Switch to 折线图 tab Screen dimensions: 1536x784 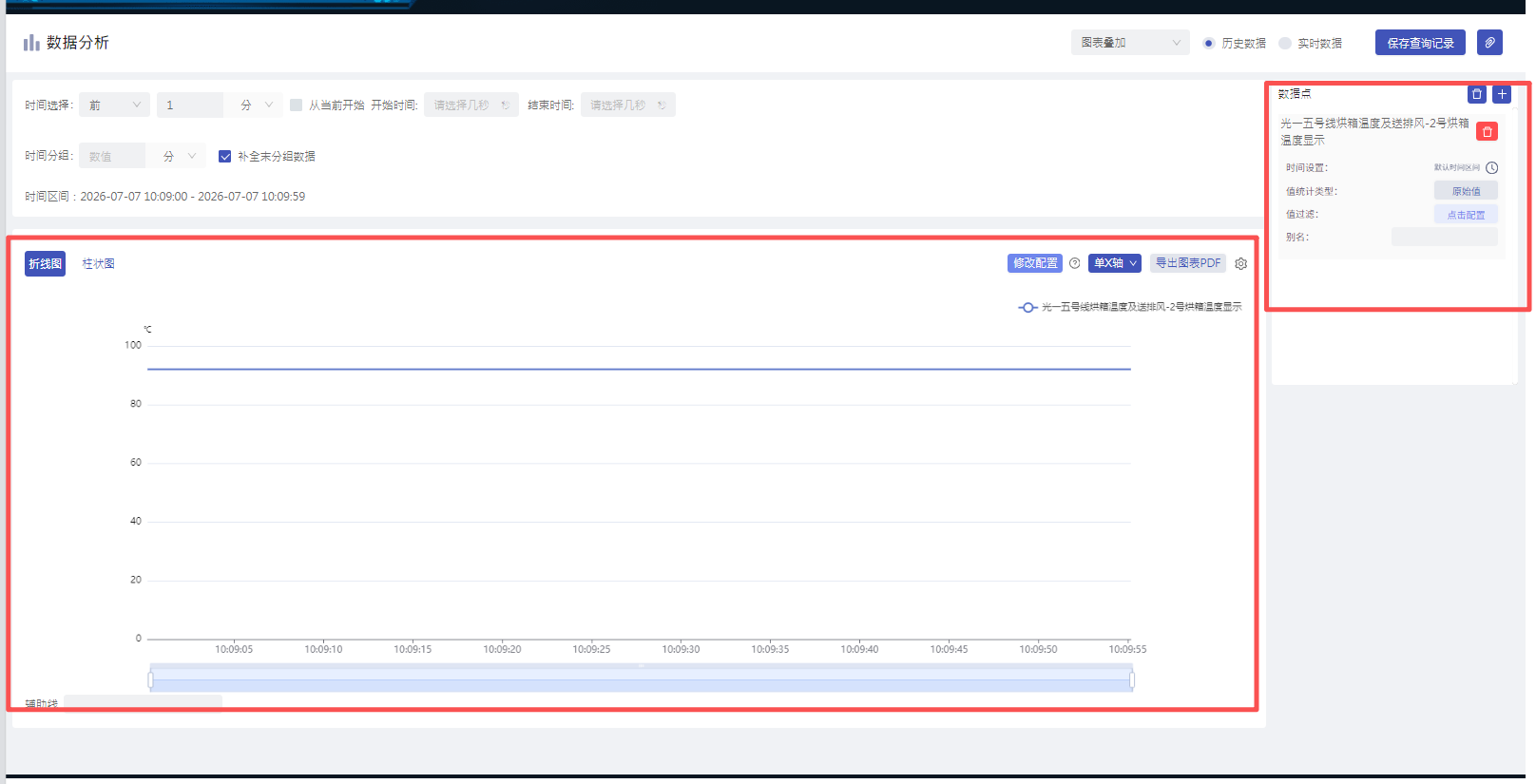point(45,264)
